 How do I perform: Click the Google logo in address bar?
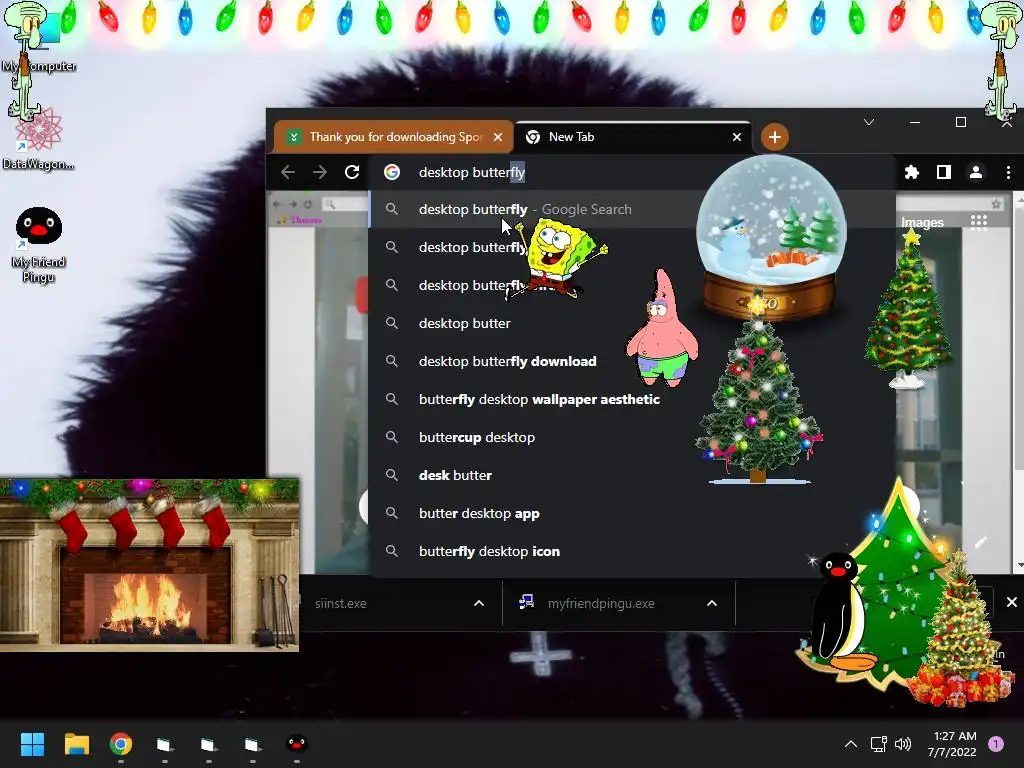pos(392,172)
